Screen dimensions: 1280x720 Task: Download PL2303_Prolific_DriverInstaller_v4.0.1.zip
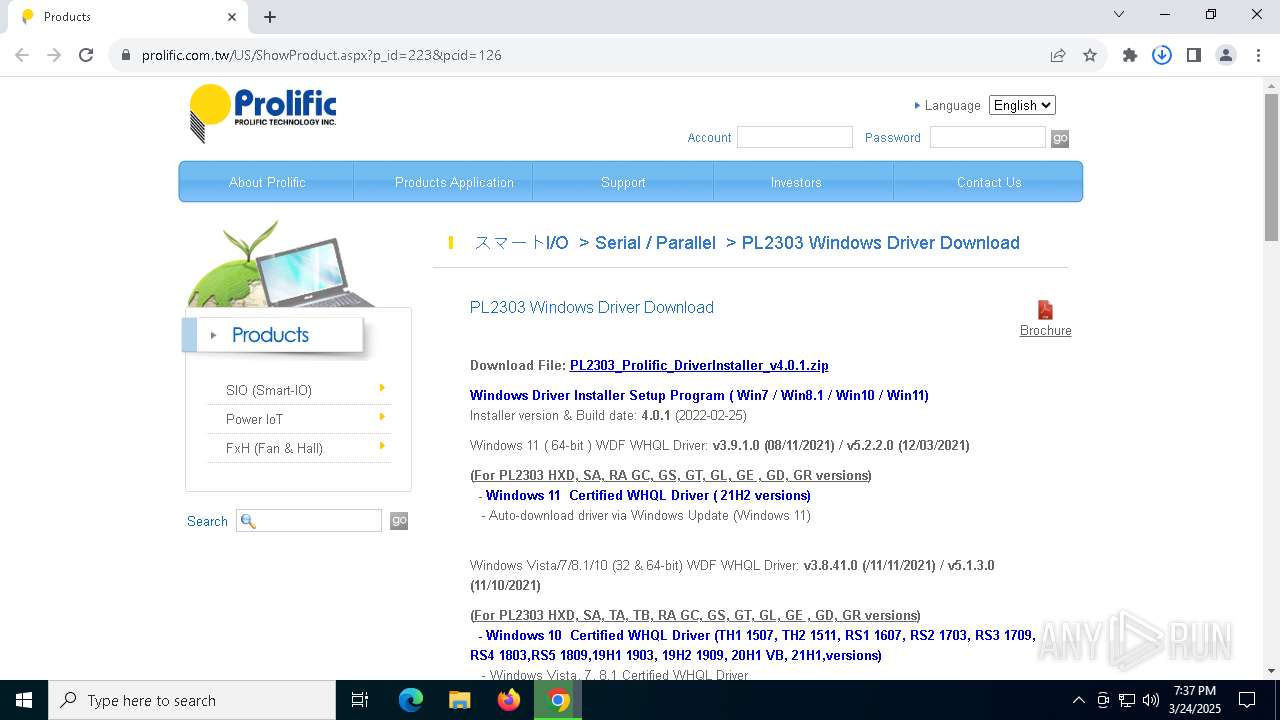click(x=699, y=365)
